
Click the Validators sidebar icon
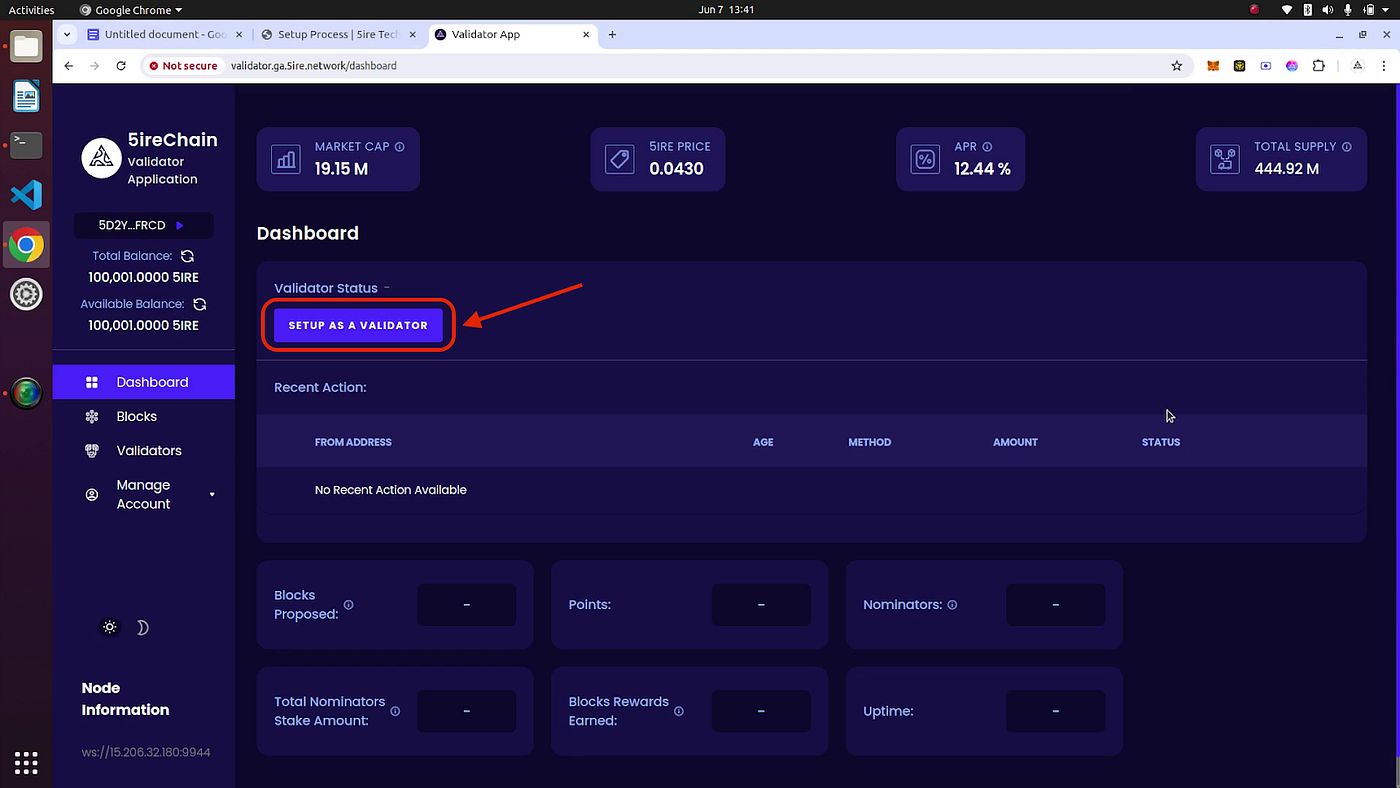[91, 450]
